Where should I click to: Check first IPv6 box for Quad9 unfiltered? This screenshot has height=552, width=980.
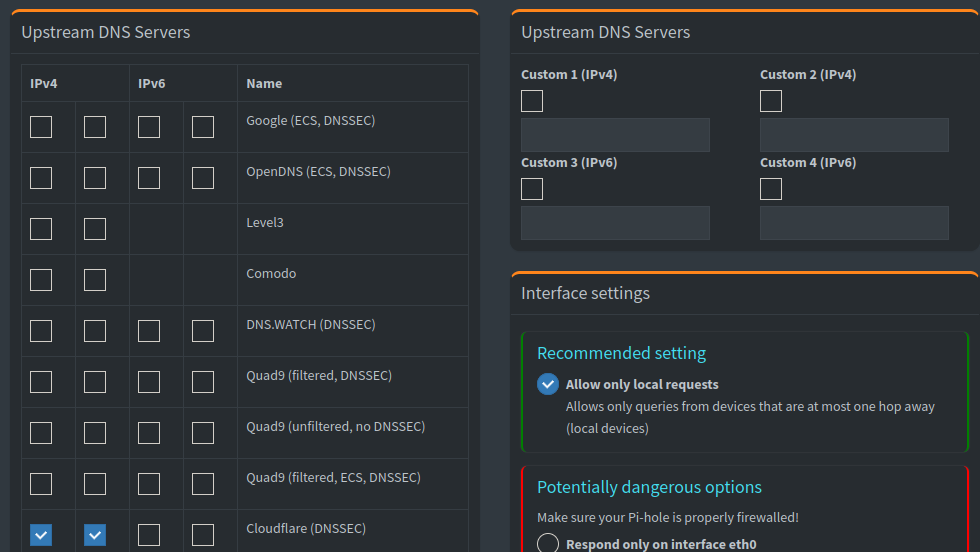pyautogui.click(x=149, y=433)
